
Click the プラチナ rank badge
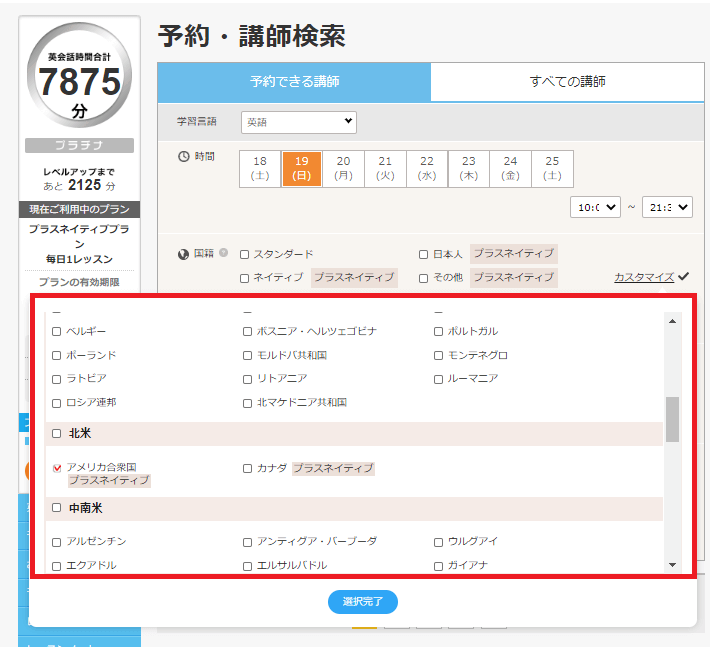click(79, 145)
